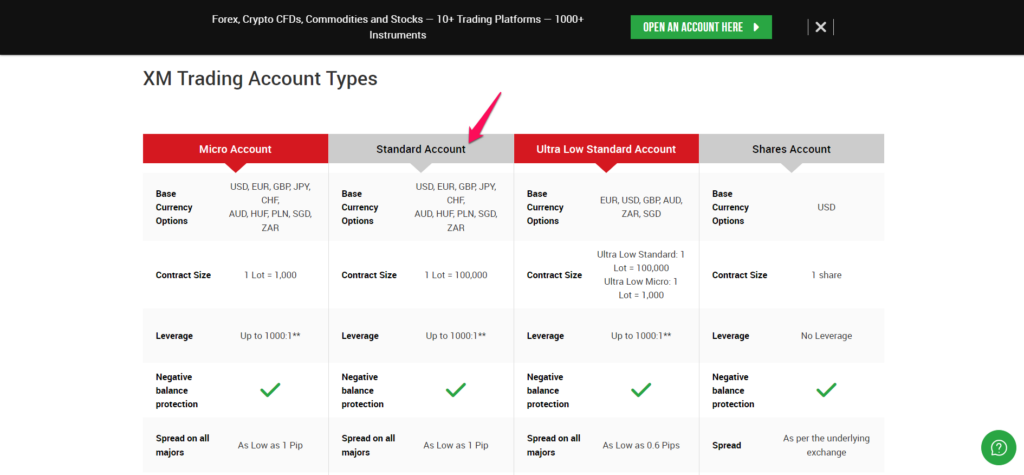This screenshot has width=1024, height=475.
Task: Click the 'No Leverage' value
Action: pos(826,336)
